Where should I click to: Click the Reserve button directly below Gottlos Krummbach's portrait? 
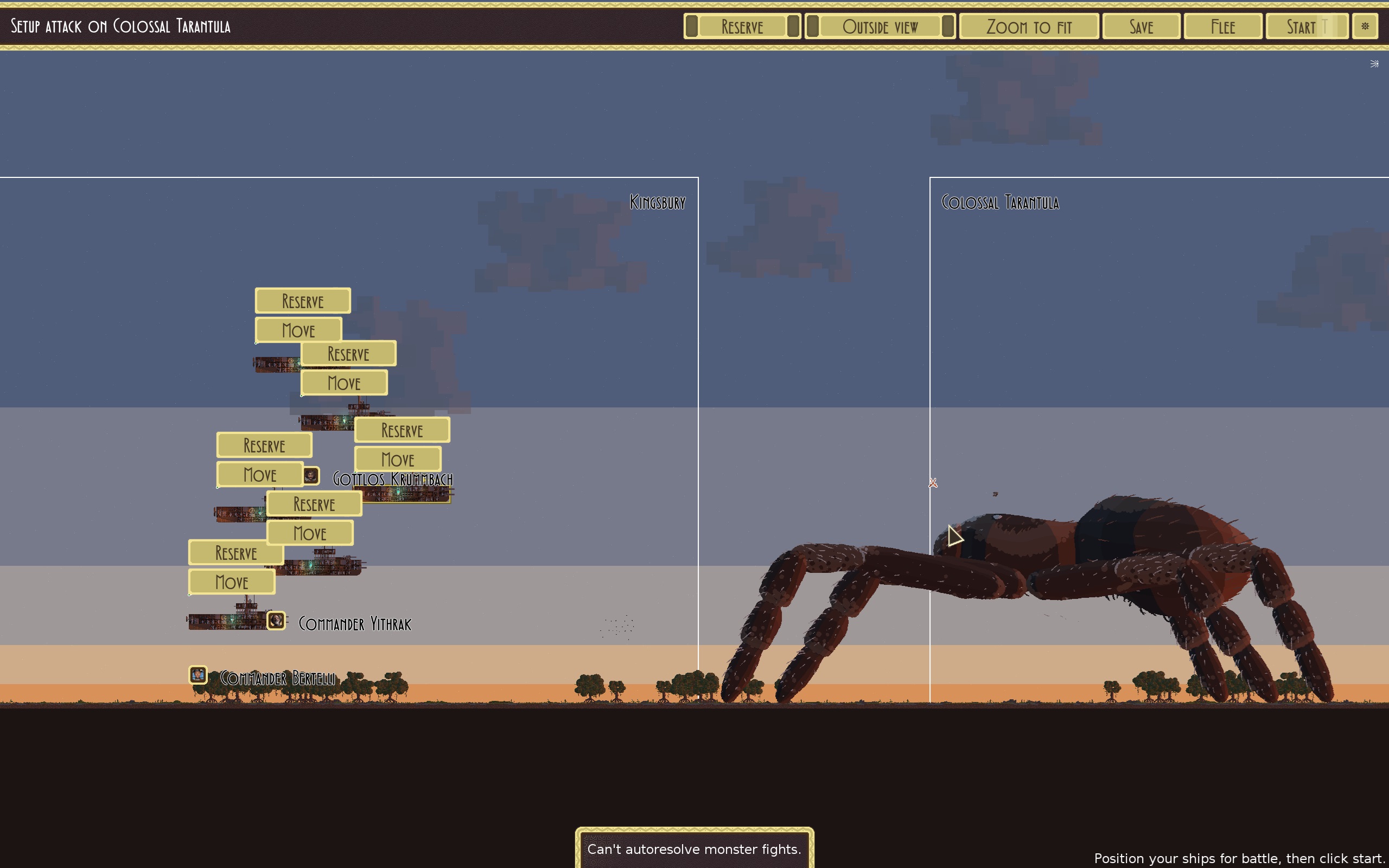pos(314,504)
